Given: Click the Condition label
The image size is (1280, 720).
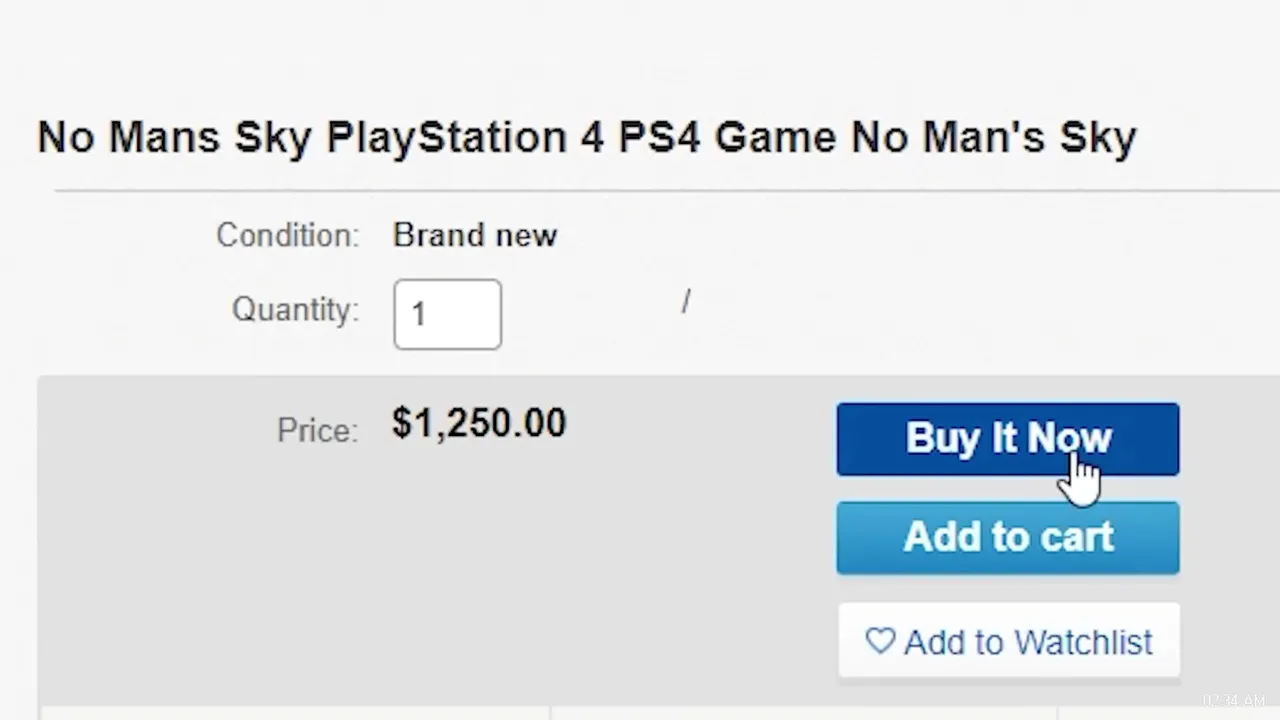Looking at the screenshot, I should coord(287,236).
